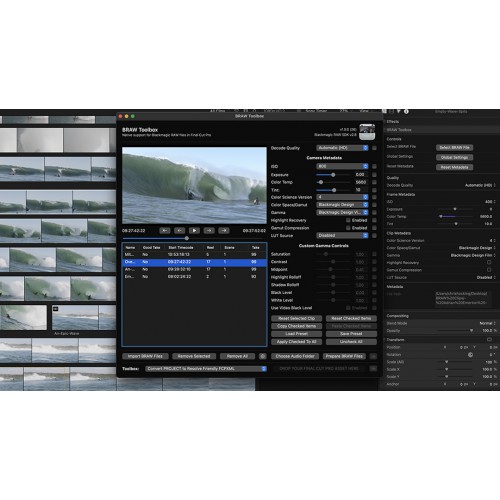Open the Blend Mode popup in the inspector

[488, 323]
